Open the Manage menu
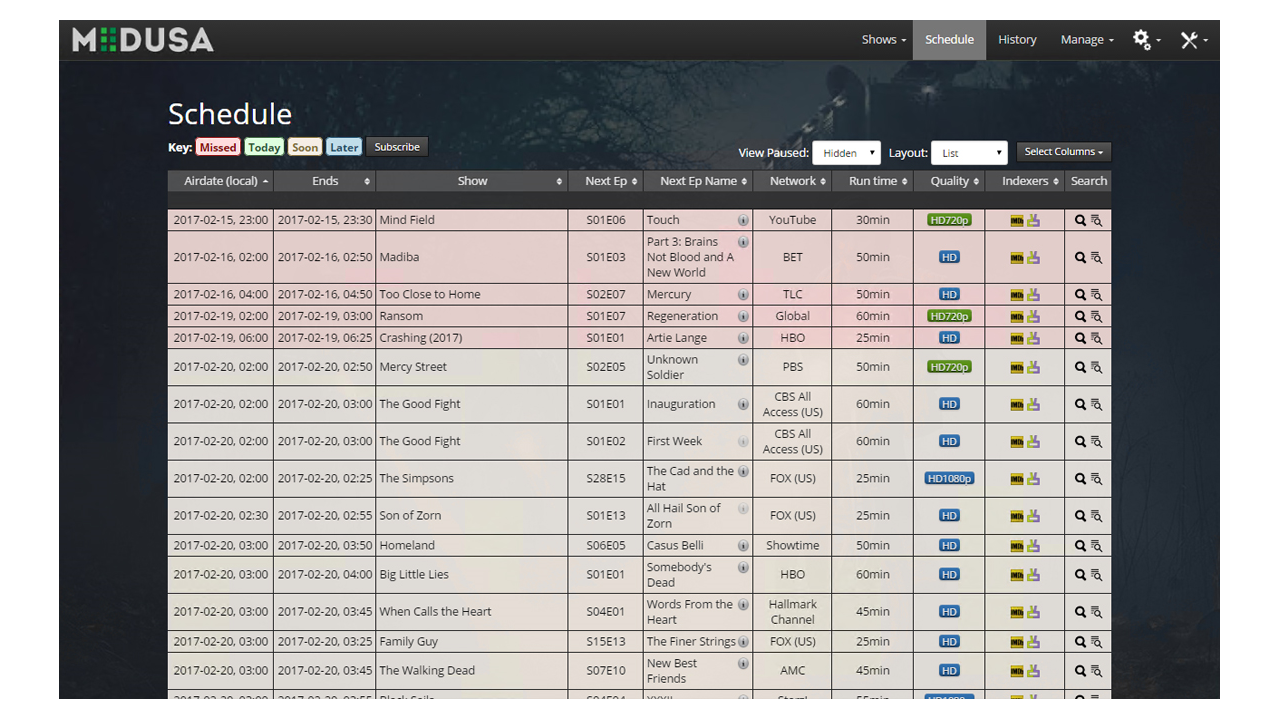Viewport: 1280px width, 720px height. coord(1086,40)
